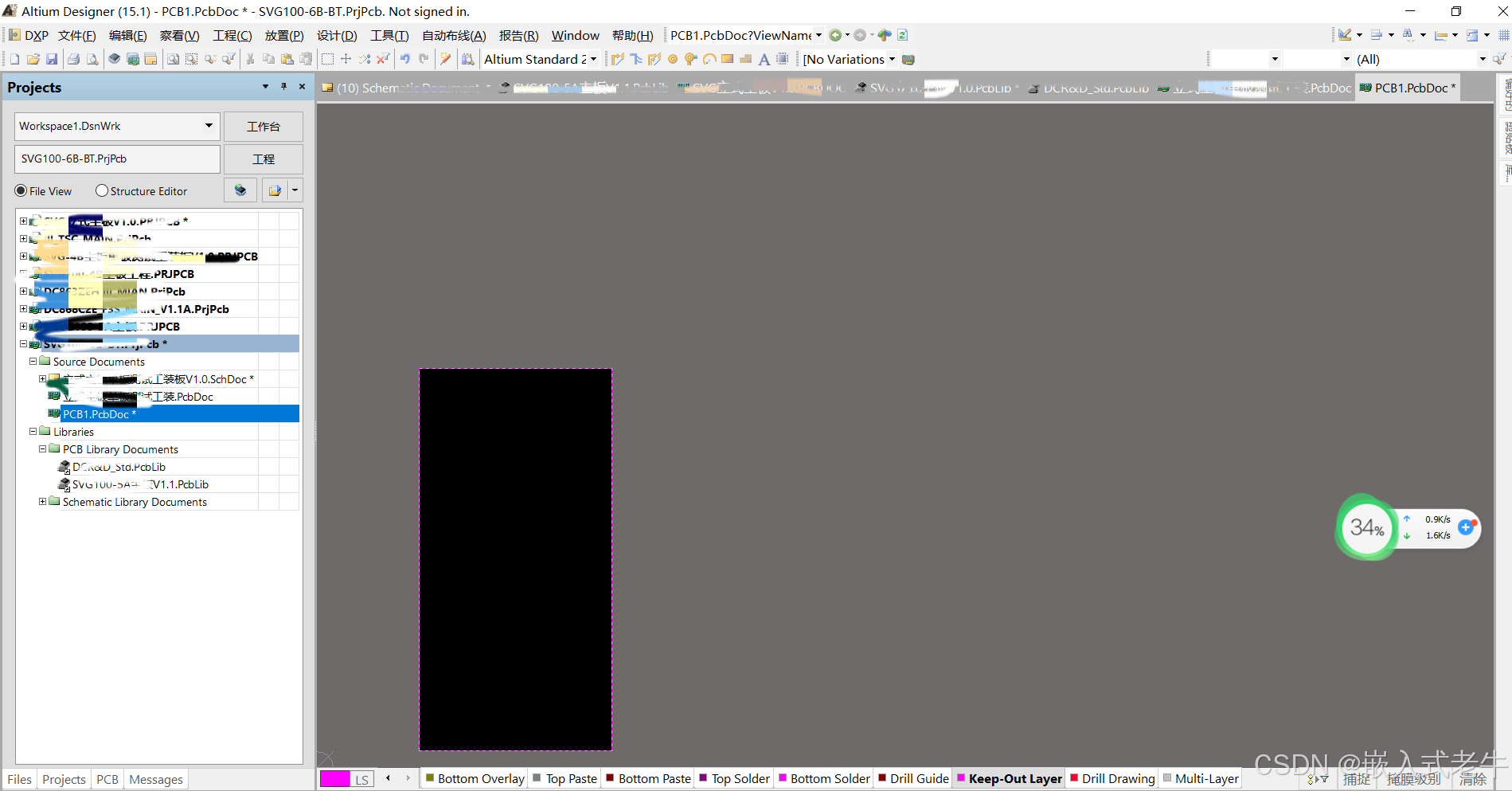The width and height of the screenshot is (1512, 791).
Task: Close the Projects panel
Action: 302,86
